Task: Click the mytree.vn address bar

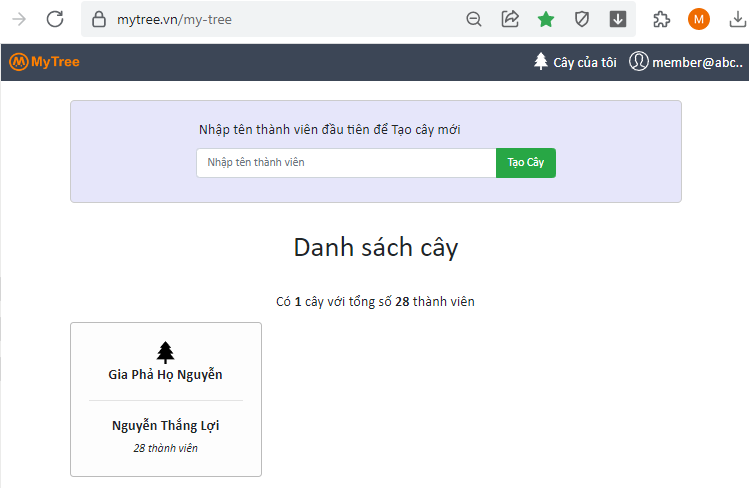Action: click(x=280, y=19)
